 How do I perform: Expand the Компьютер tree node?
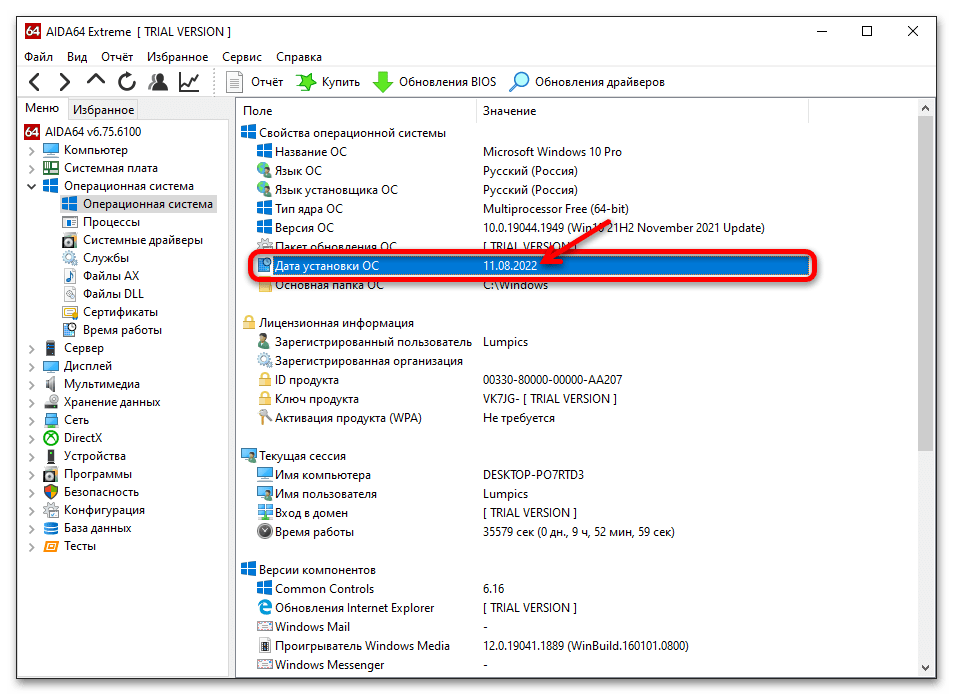coord(32,151)
